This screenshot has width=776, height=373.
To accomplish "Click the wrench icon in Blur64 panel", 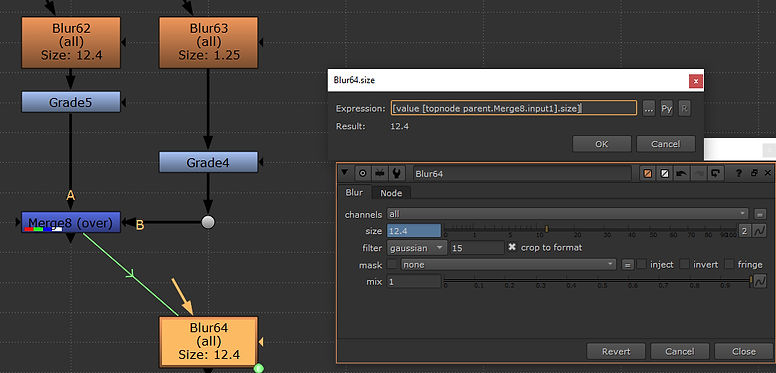I will pos(396,173).
